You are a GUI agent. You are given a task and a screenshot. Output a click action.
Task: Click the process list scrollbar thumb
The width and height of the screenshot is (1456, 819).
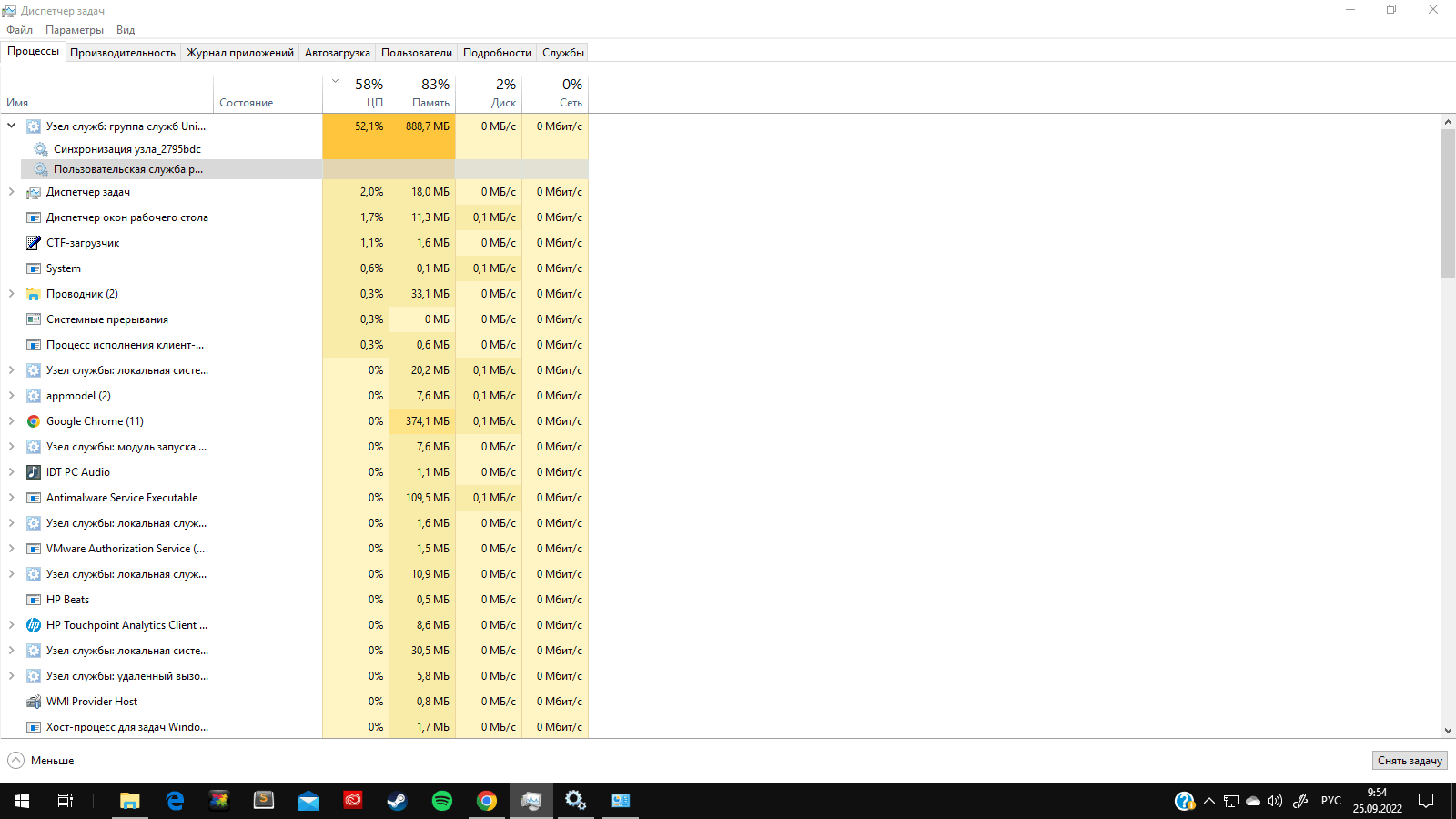point(1448,203)
